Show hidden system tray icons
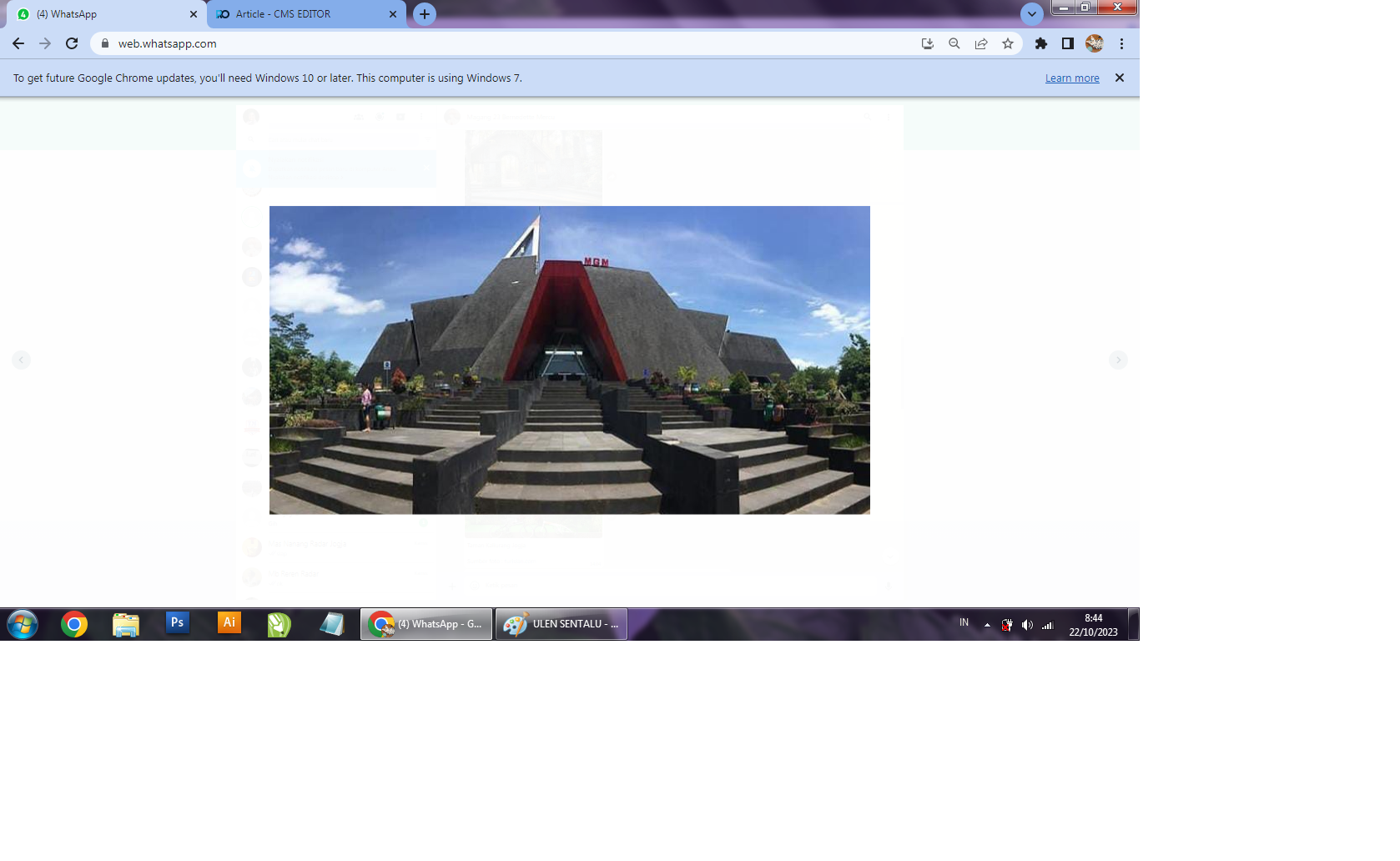Screen dimensions: 1400x861 coord(987,625)
